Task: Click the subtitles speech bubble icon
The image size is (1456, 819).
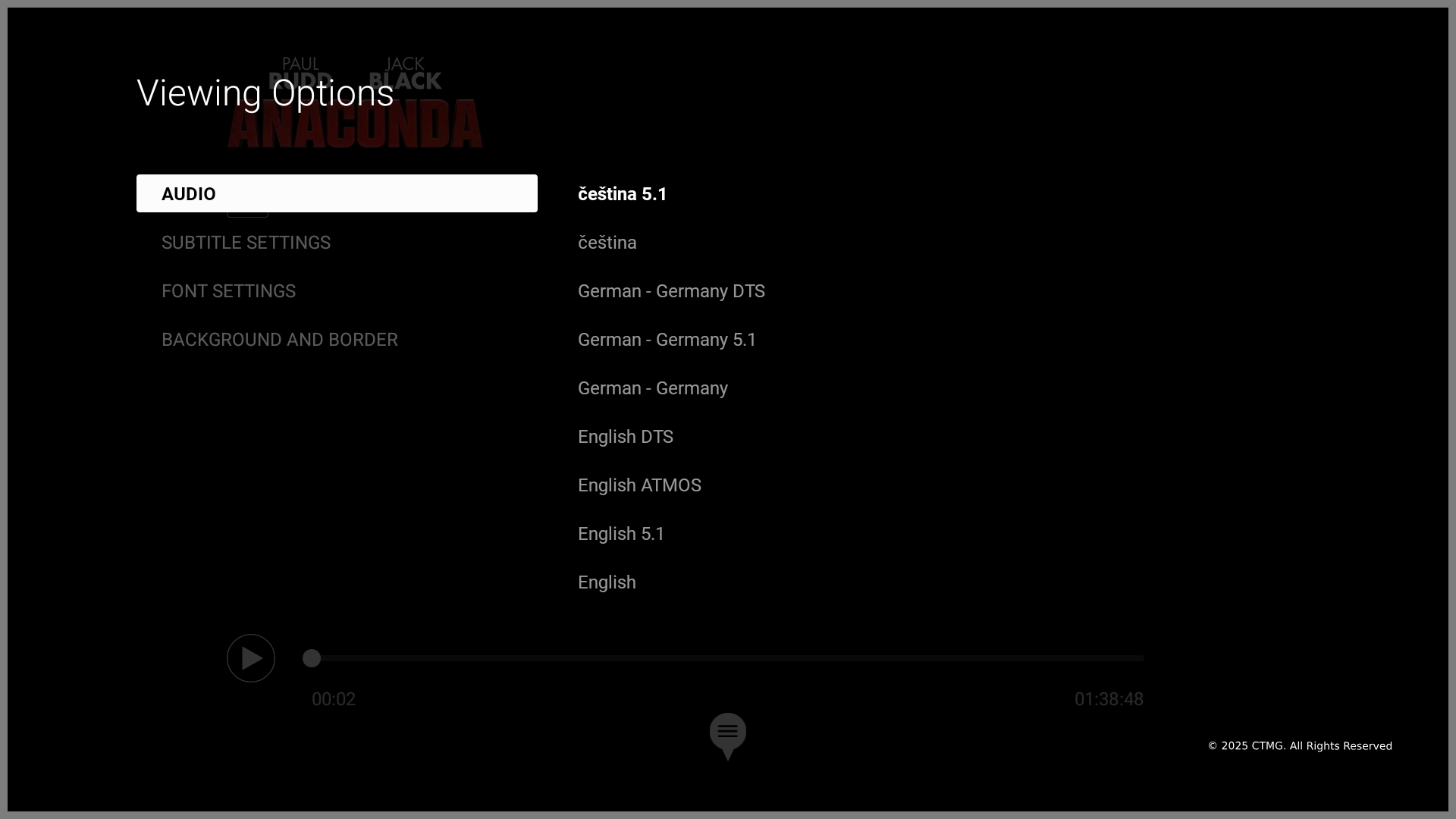Action: 727,733
